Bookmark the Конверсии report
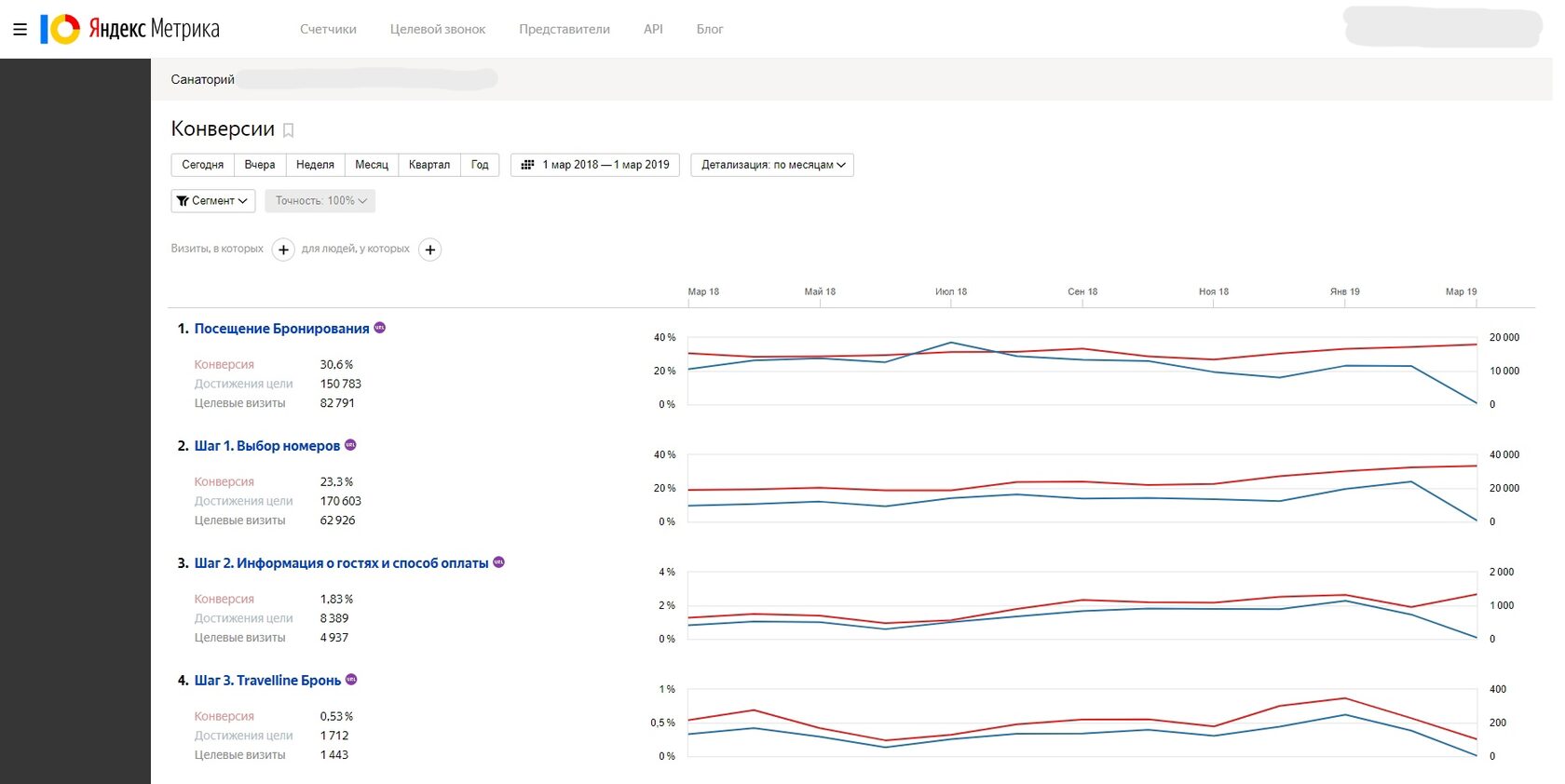This screenshot has width=1565, height=784. (x=289, y=130)
